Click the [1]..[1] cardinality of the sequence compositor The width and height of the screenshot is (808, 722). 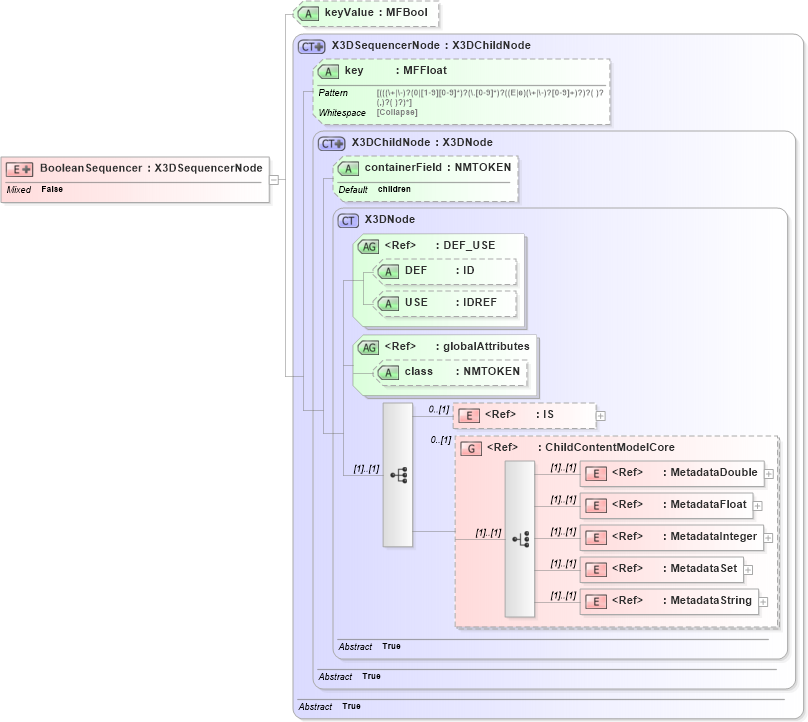(366, 469)
